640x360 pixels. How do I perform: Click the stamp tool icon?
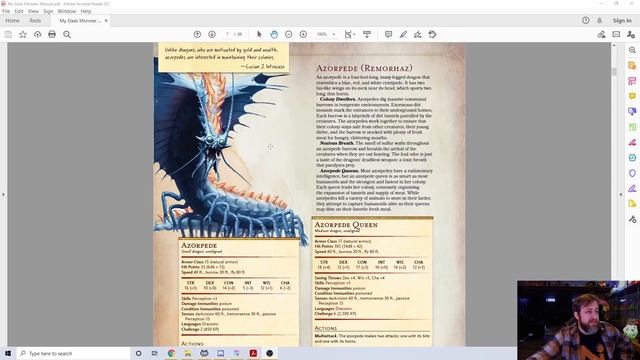[x=433, y=35]
